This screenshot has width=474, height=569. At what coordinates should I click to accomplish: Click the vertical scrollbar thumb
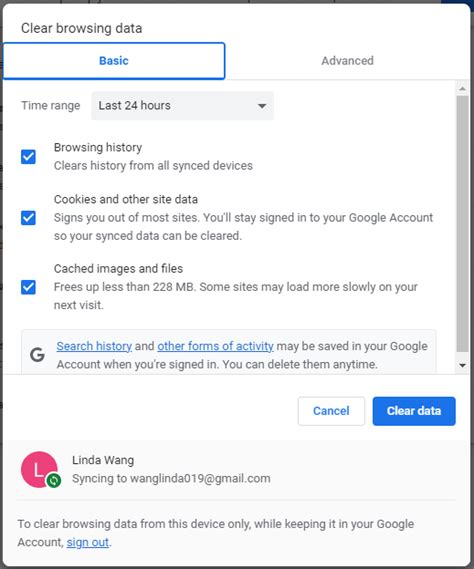pyautogui.click(x=462, y=224)
